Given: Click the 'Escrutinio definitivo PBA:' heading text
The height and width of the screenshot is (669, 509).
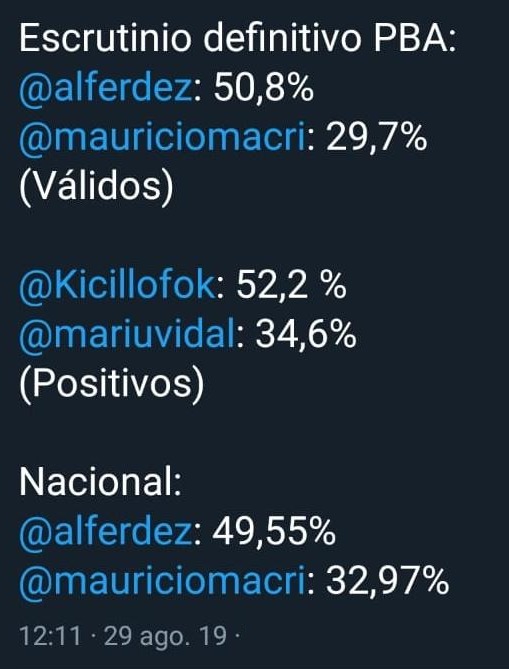Looking at the screenshot, I should click(x=238, y=39).
